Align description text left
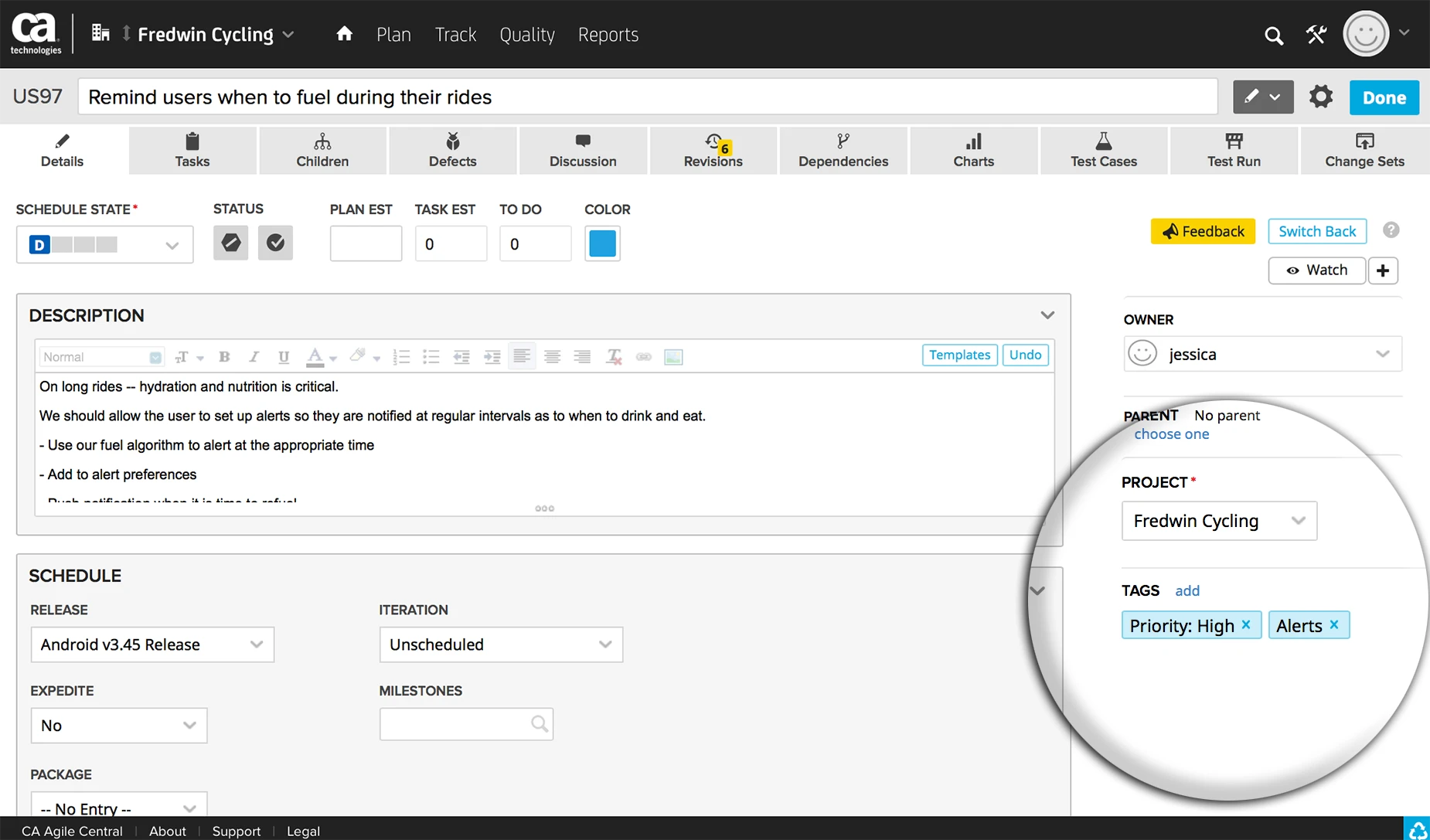The height and width of the screenshot is (840, 1430). 522,356
